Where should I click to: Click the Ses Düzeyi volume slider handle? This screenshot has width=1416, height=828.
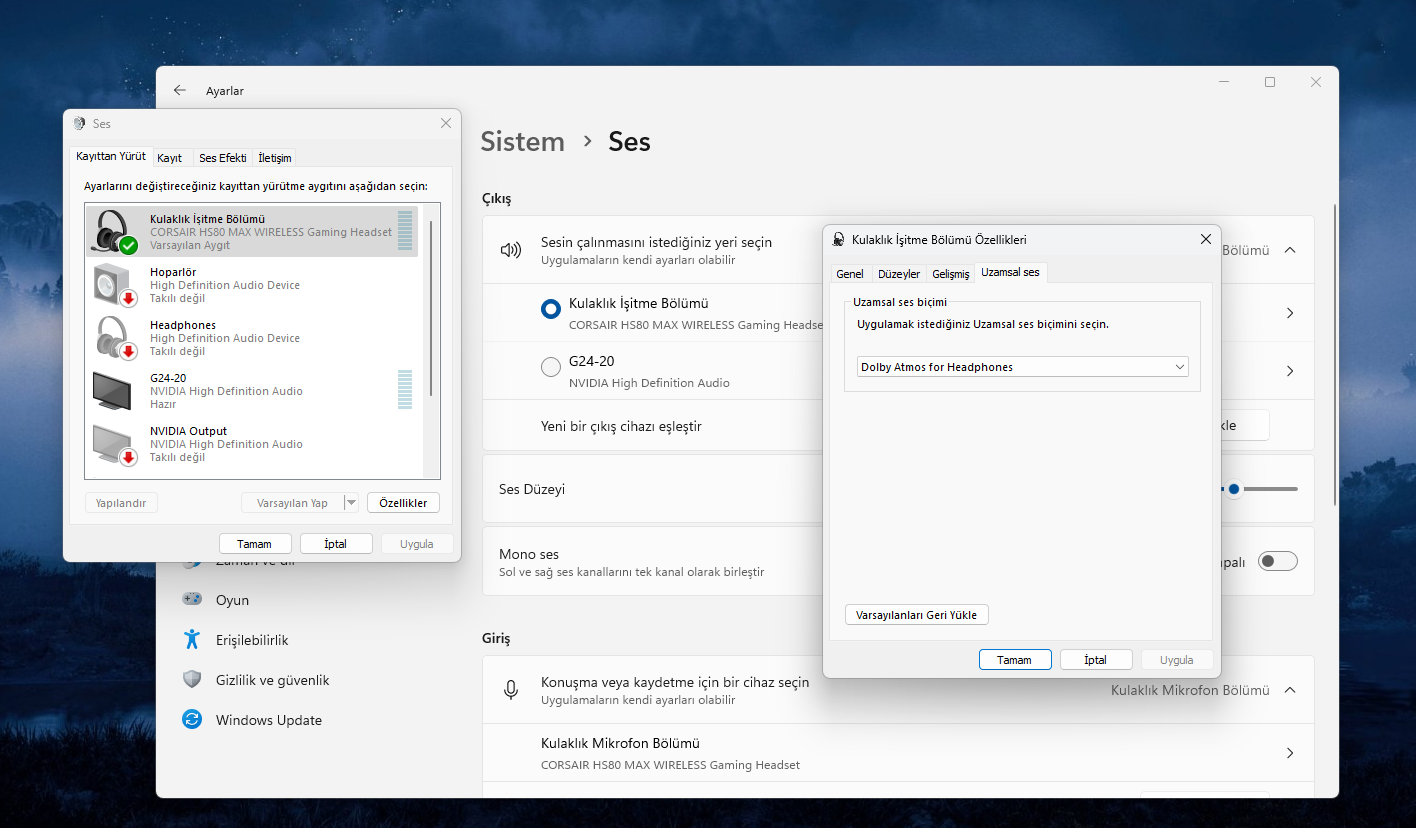1234,489
